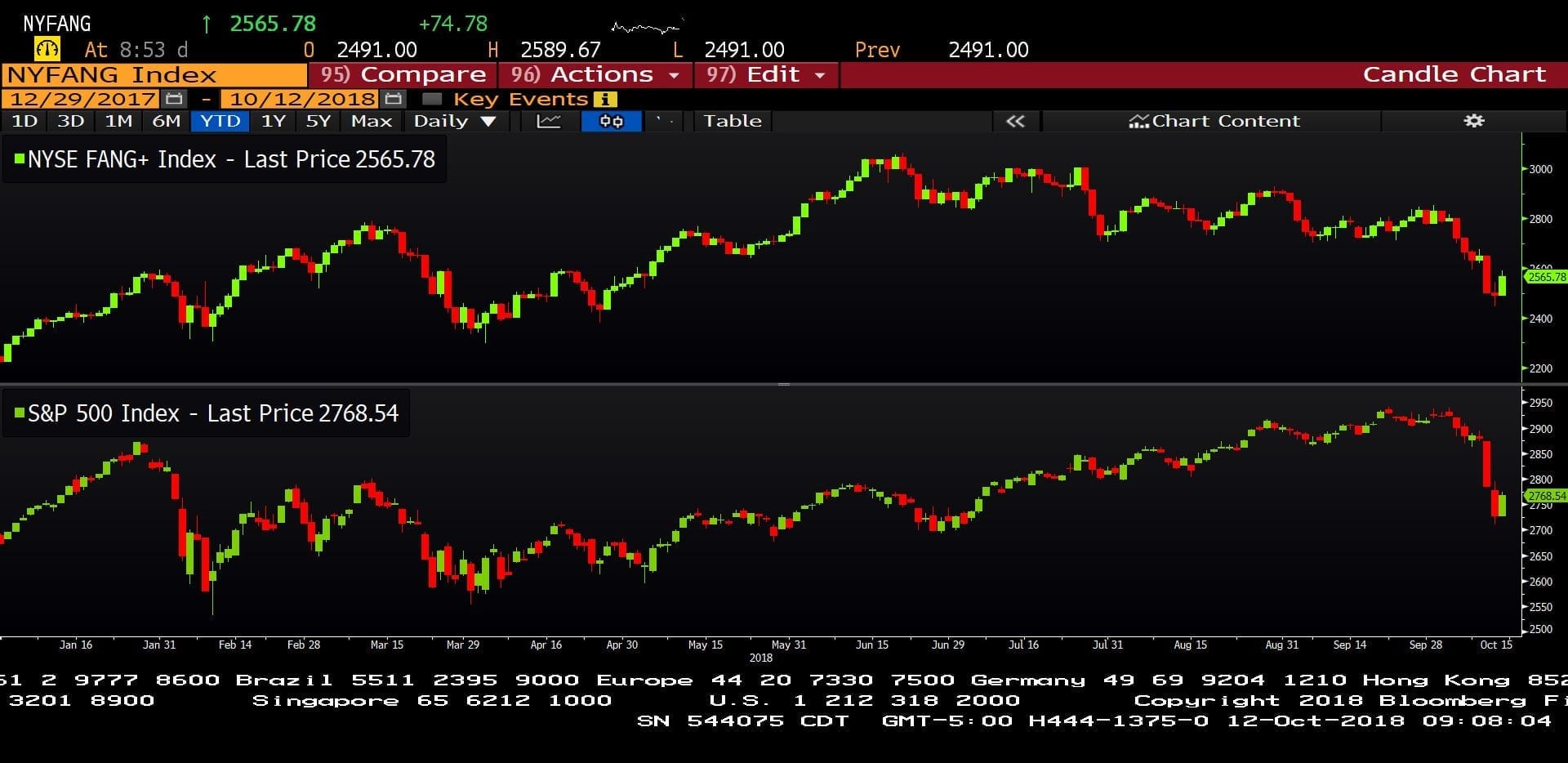
Task: Click the Key Events info icon
Action: pos(605,99)
